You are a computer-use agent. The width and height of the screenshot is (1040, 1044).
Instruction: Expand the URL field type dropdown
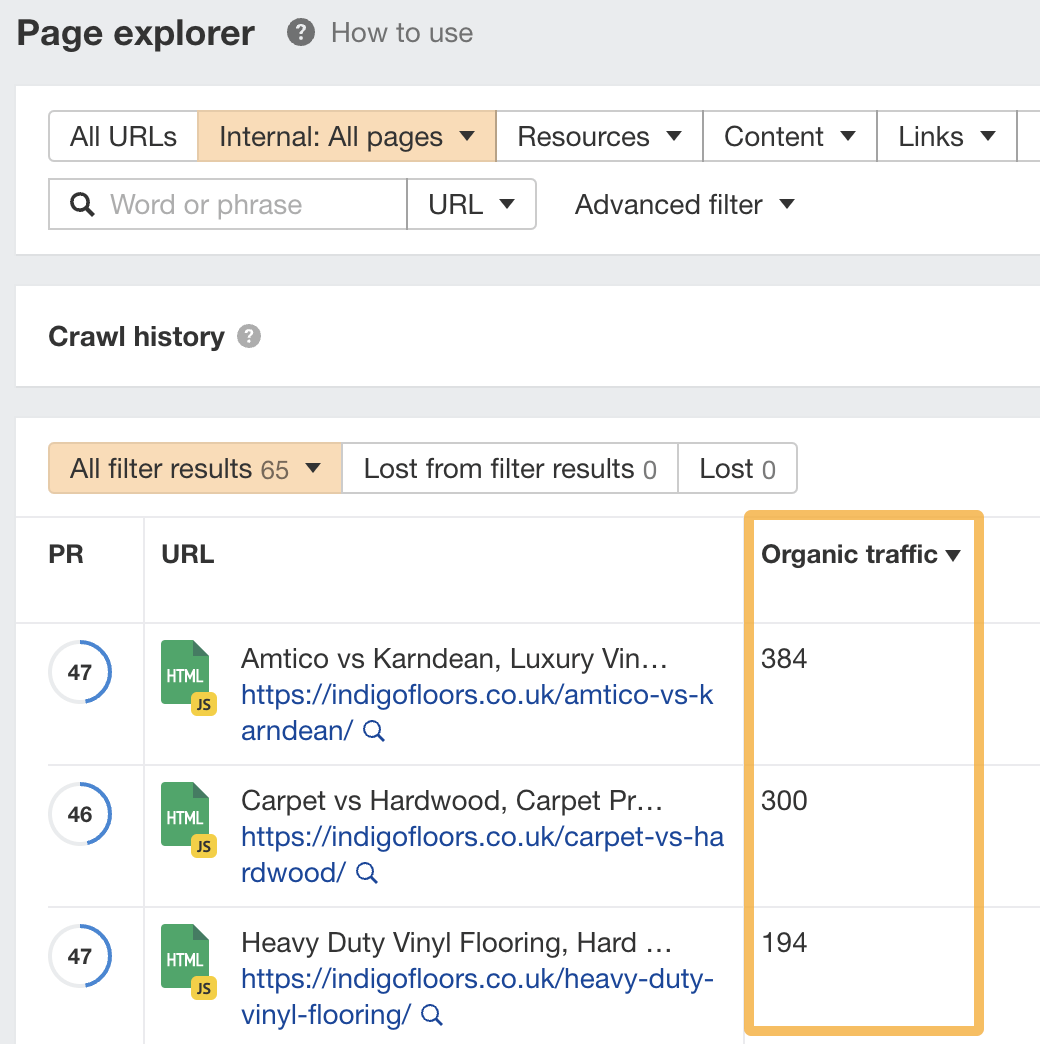coord(471,204)
